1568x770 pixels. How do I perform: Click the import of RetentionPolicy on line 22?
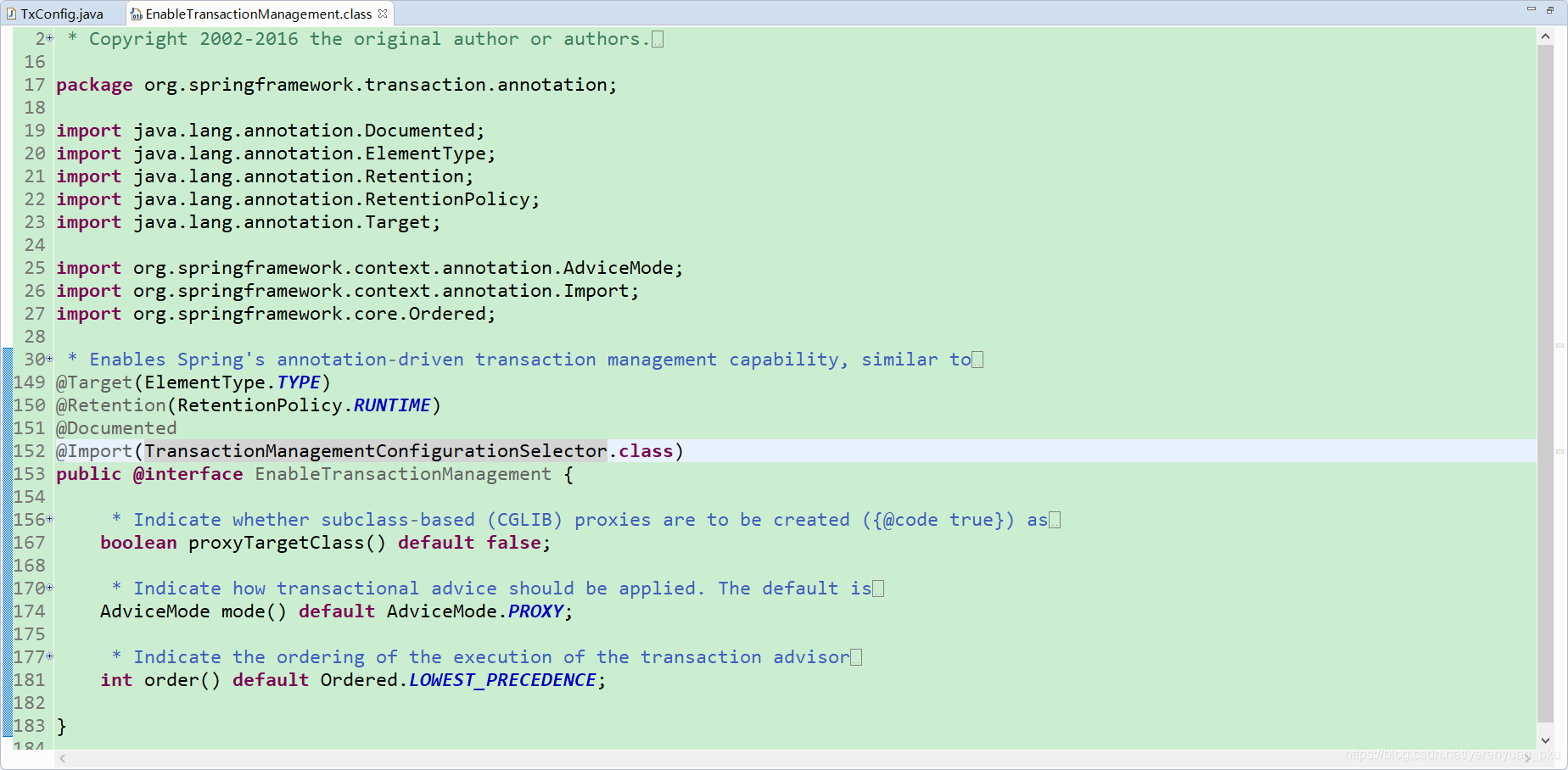click(x=298, y=199)
